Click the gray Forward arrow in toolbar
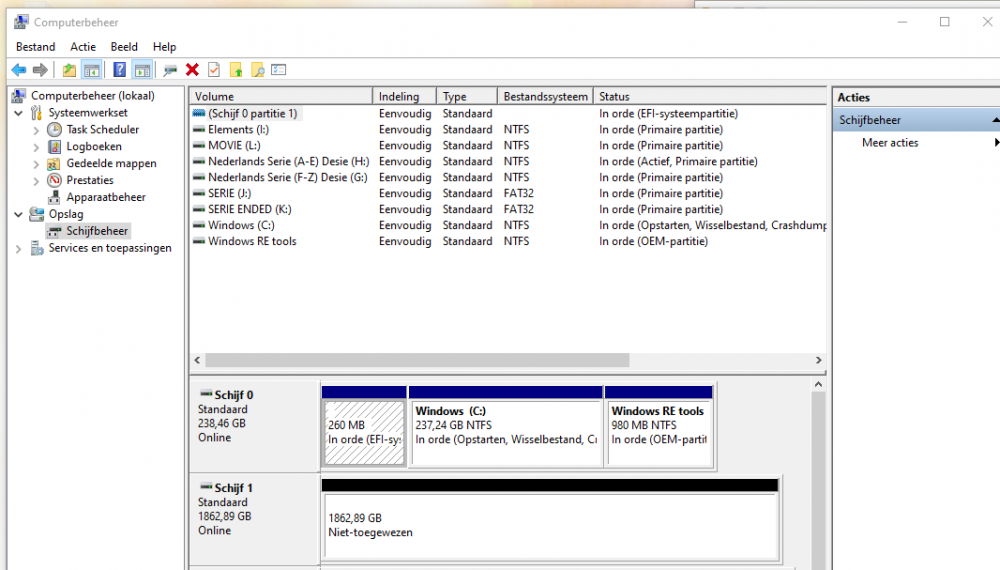 tap(40, 69)
